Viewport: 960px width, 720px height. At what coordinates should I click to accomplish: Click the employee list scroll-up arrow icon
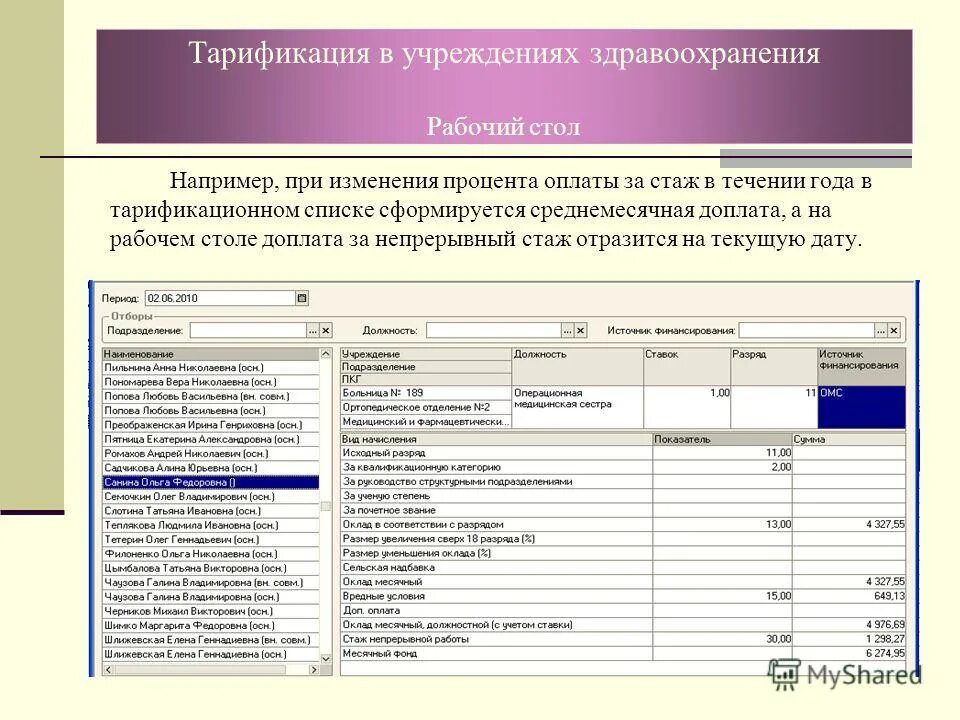click(x=326, y=352)
